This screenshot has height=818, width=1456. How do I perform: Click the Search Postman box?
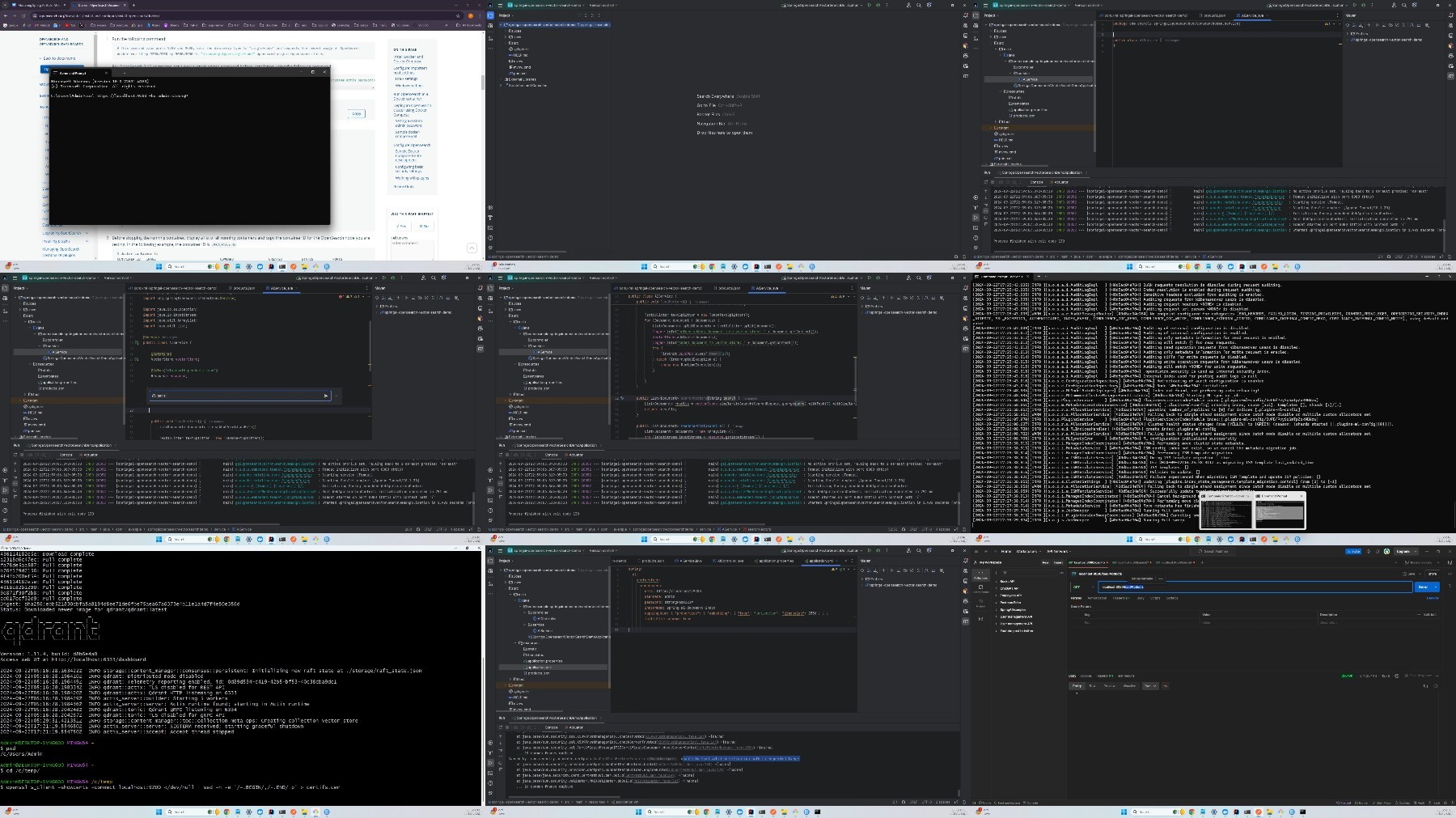[1213, 551]
